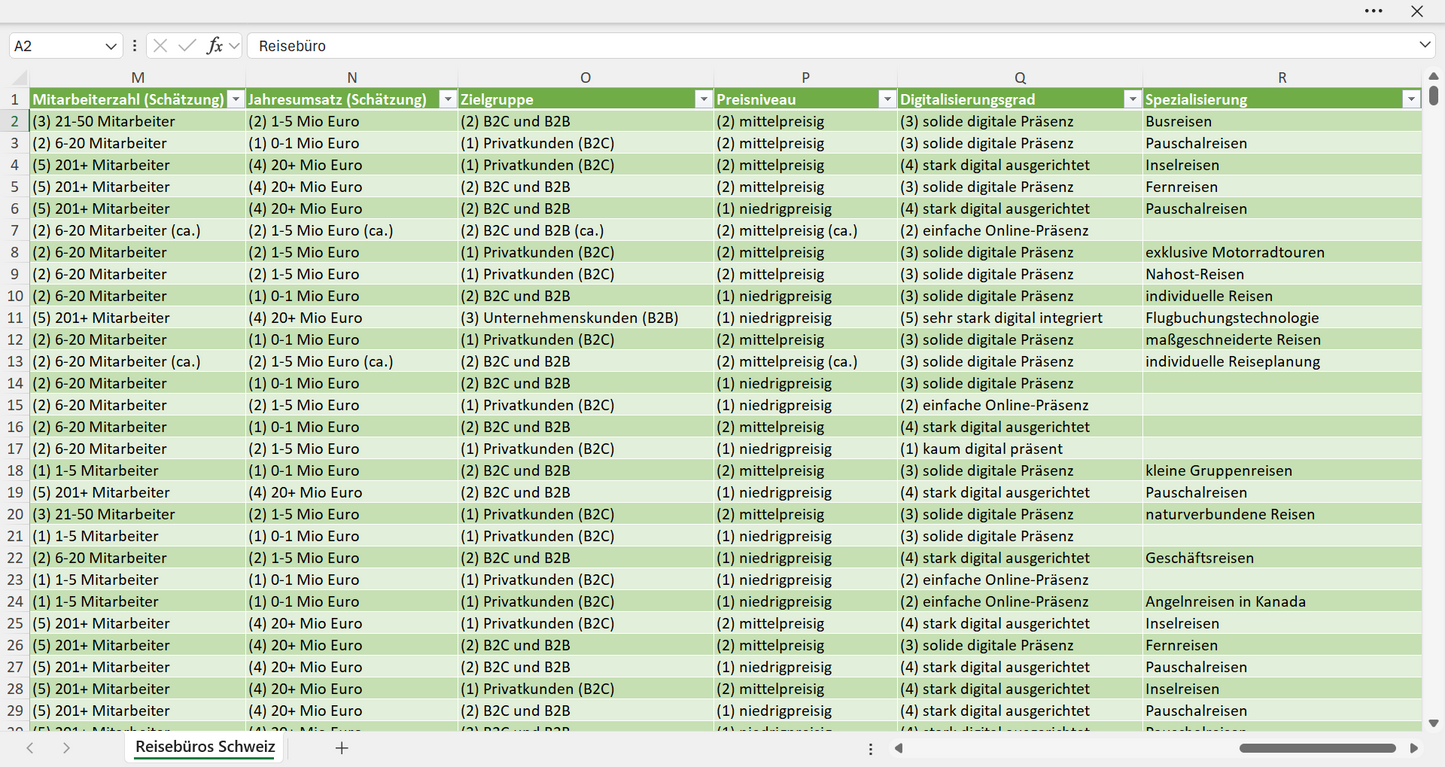The width and height of the screenshot is (1445, 767).
Task: Select '(2) 1-5 Mio Euro (ca.)' in row 7
Action: [x=352, y=231]
